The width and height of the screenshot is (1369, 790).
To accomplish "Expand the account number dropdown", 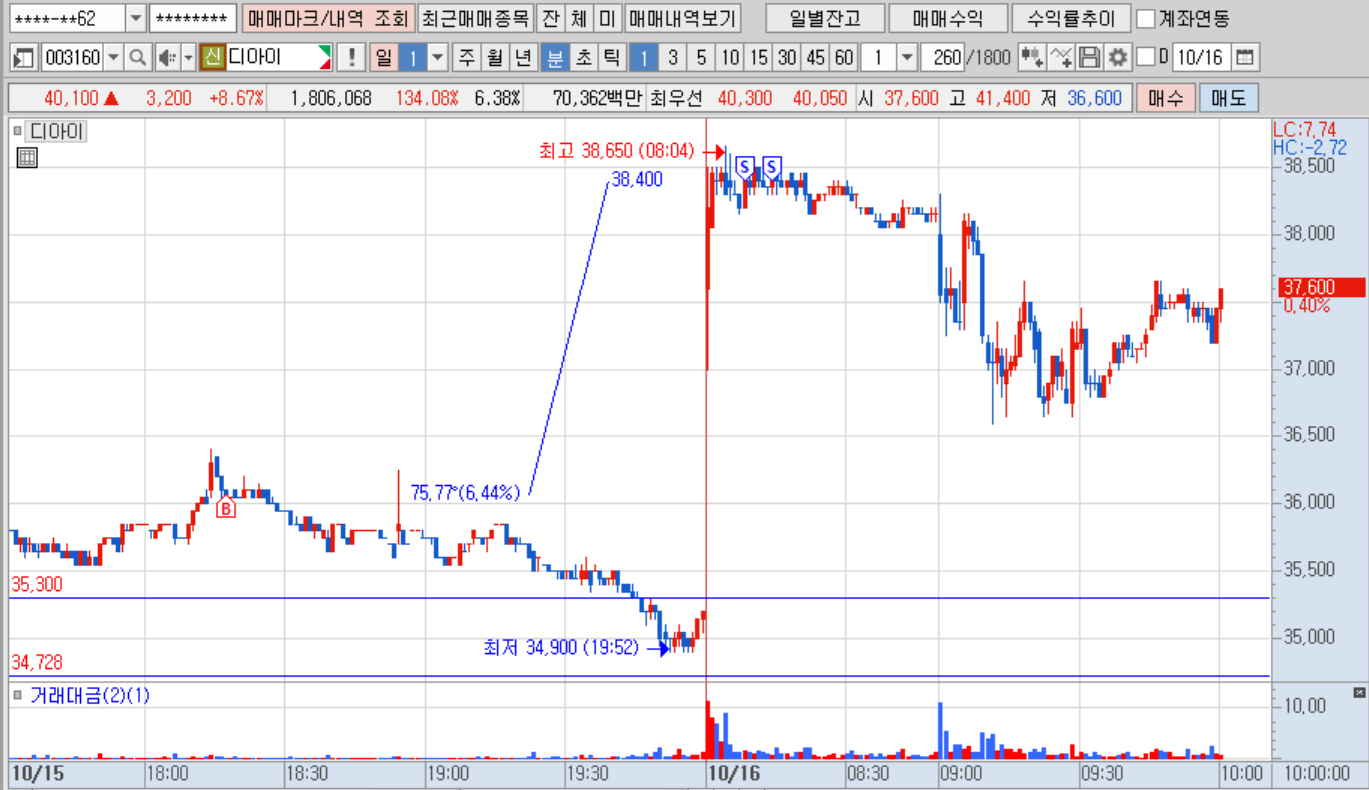I will point(136,18).
